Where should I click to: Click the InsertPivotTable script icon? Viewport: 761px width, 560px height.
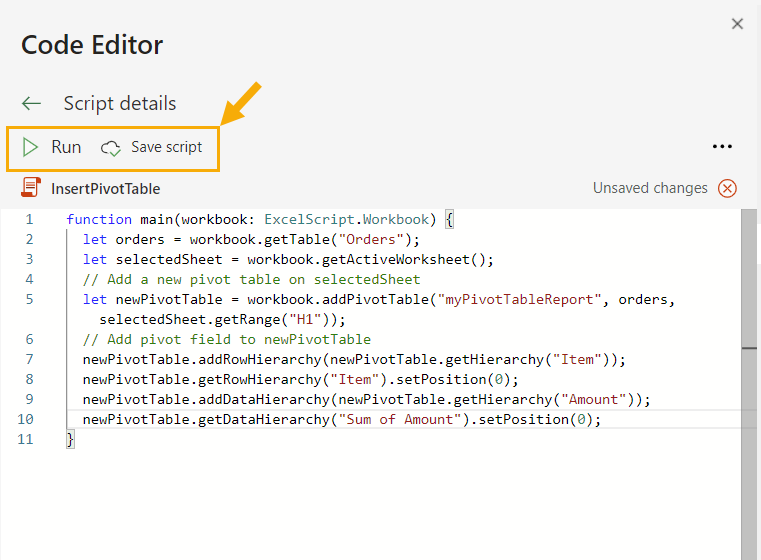coord(31,187)
